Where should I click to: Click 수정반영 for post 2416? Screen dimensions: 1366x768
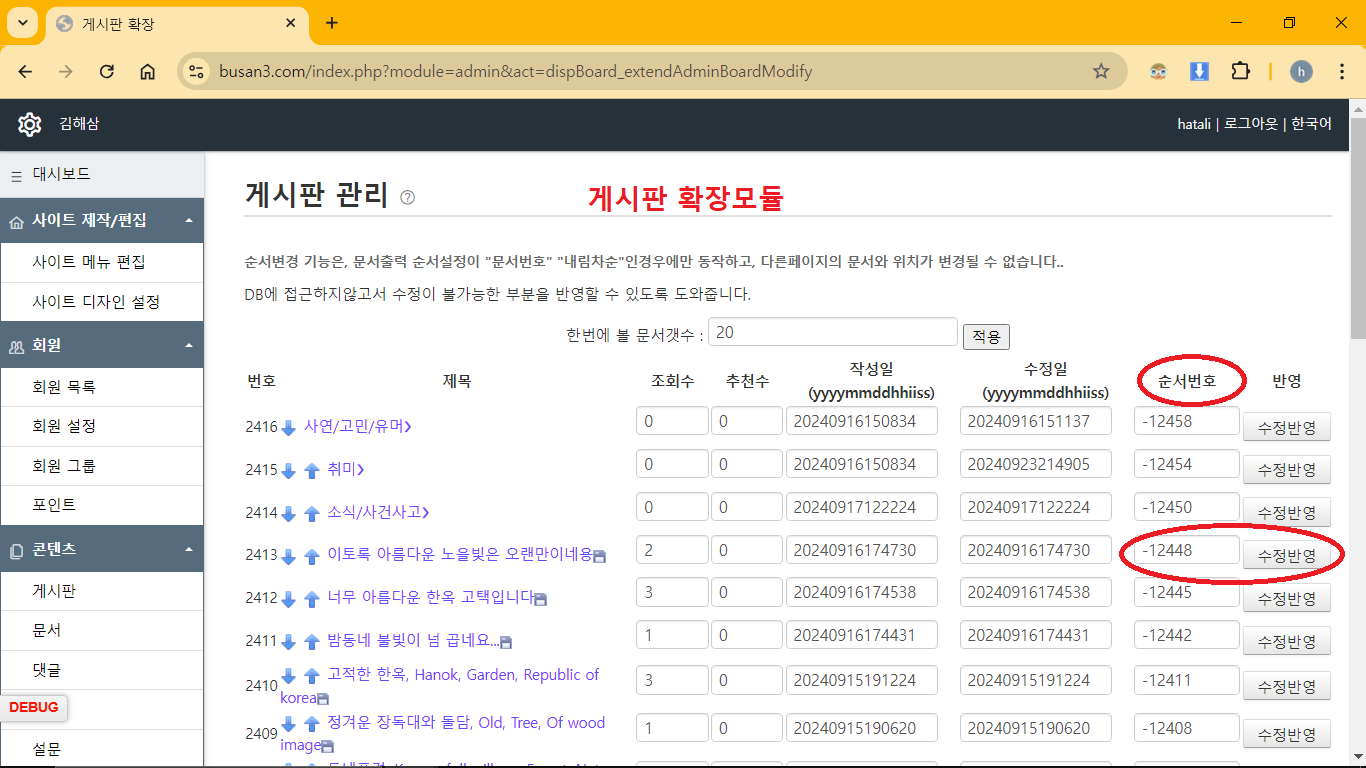coord(1287,428)
